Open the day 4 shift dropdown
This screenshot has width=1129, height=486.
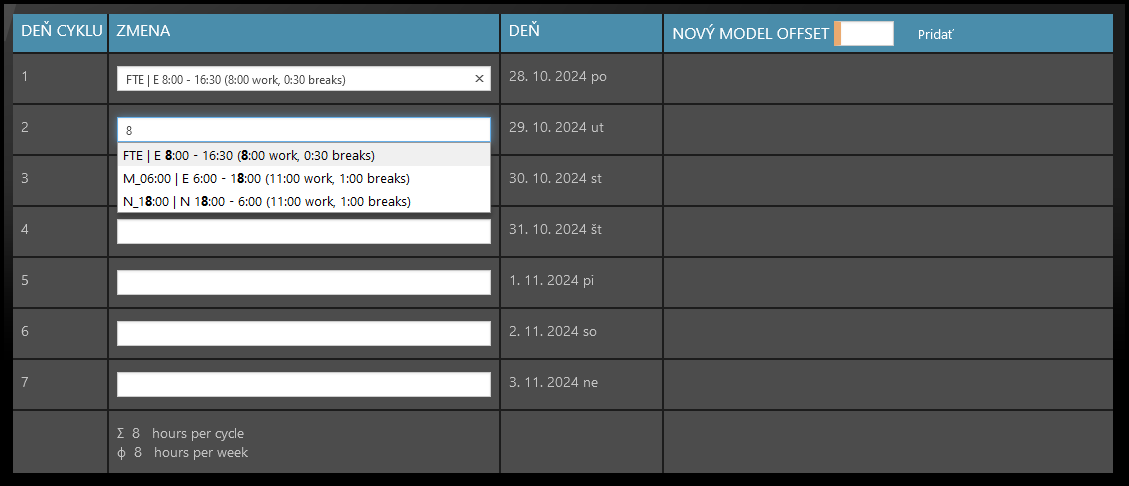(303, 231)
